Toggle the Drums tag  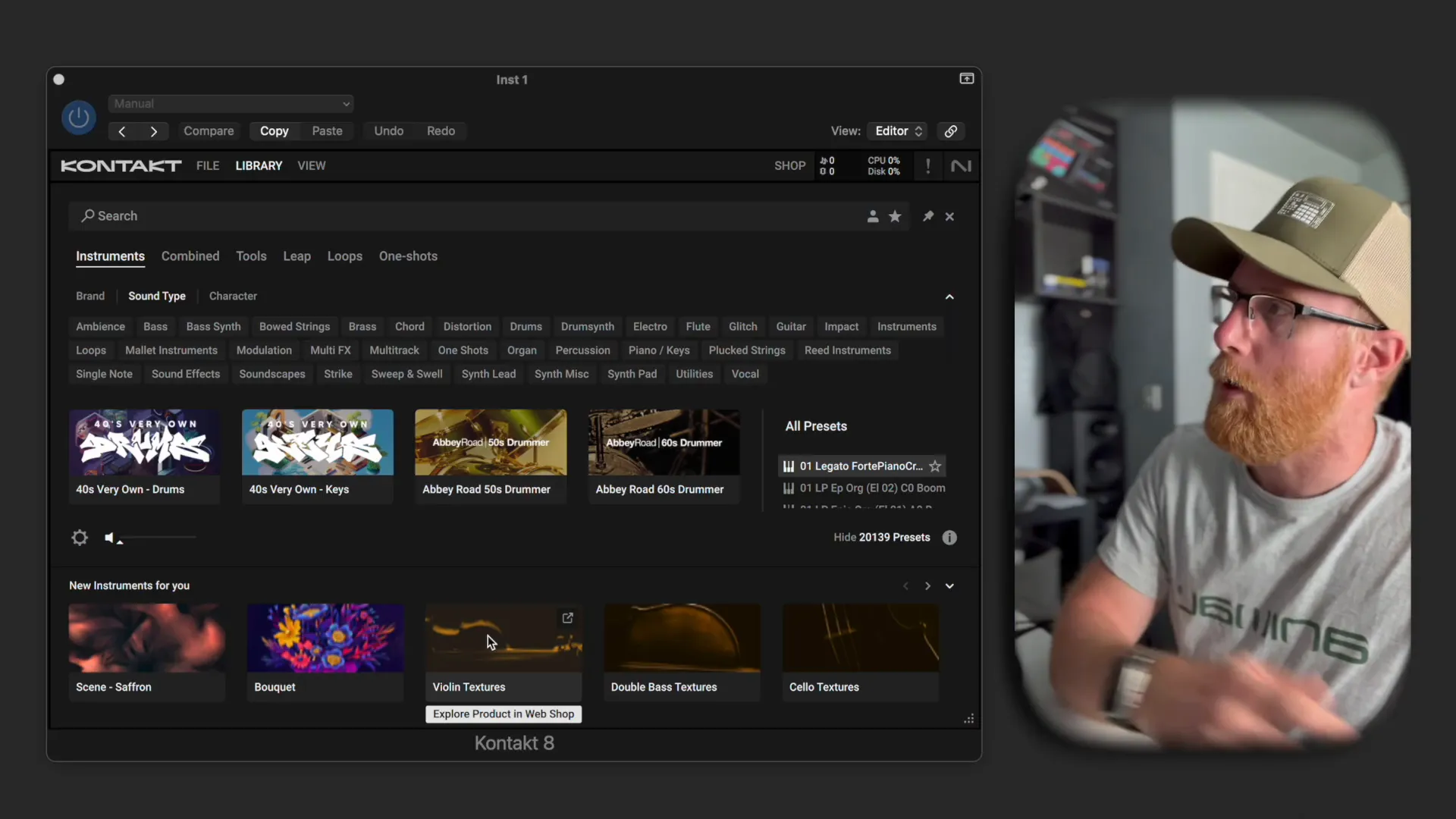(x=526, y=327)
